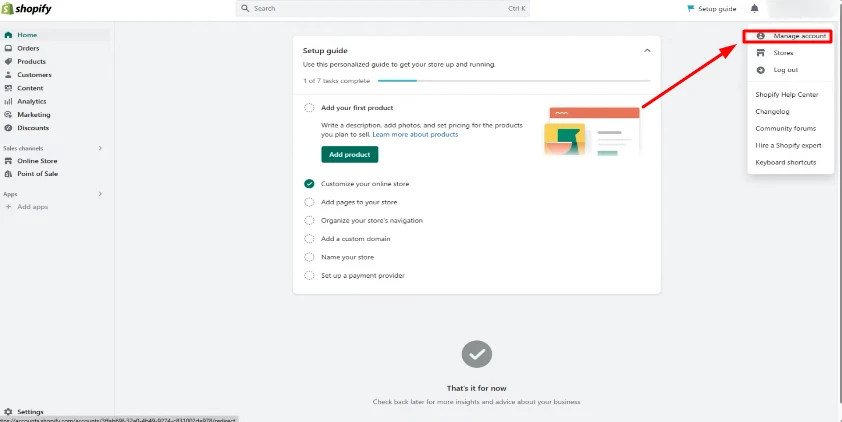
Task: Open notifications bell
Action: click(754, 9)
